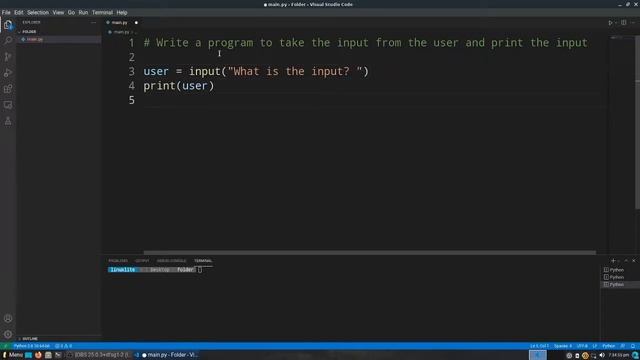Open the terminal launcher in the taskbar
The height and width of the screenshot is (360, 640).
(58, 355)
